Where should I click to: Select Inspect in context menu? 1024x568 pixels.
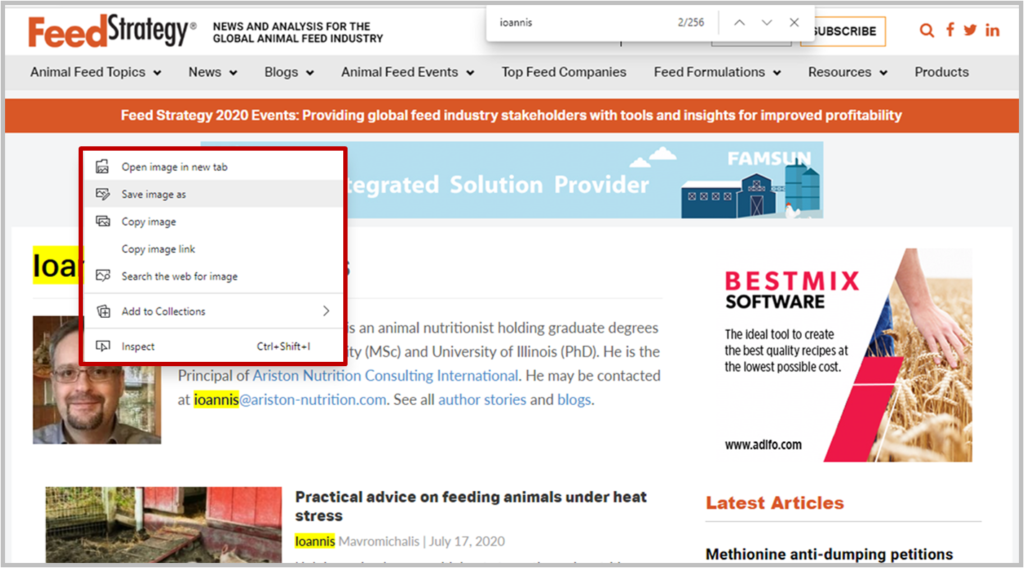(214, 346)
